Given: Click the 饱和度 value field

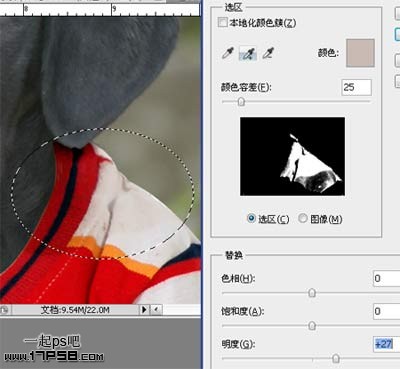Looking at the screenshot, I should pyautogui.click(x=386, y=311).
